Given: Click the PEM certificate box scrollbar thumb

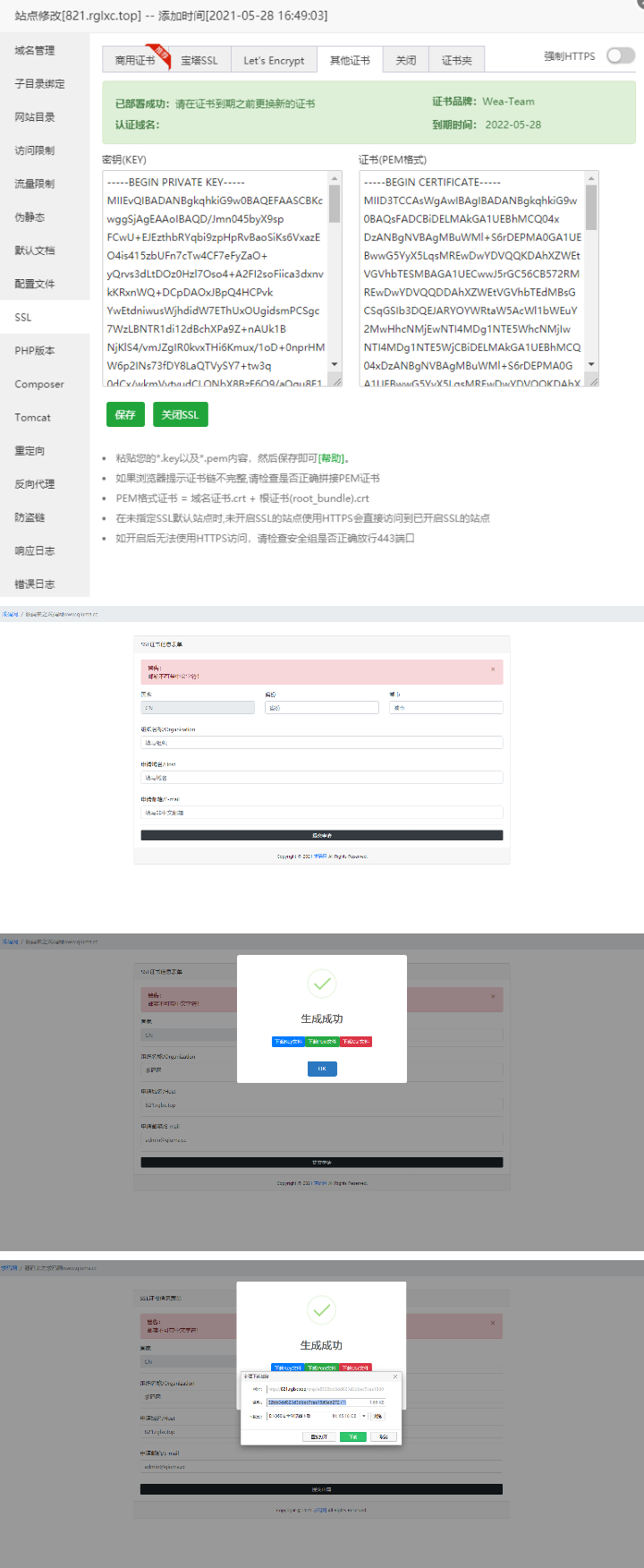Looking at the screenshot, I should point(591,209).
